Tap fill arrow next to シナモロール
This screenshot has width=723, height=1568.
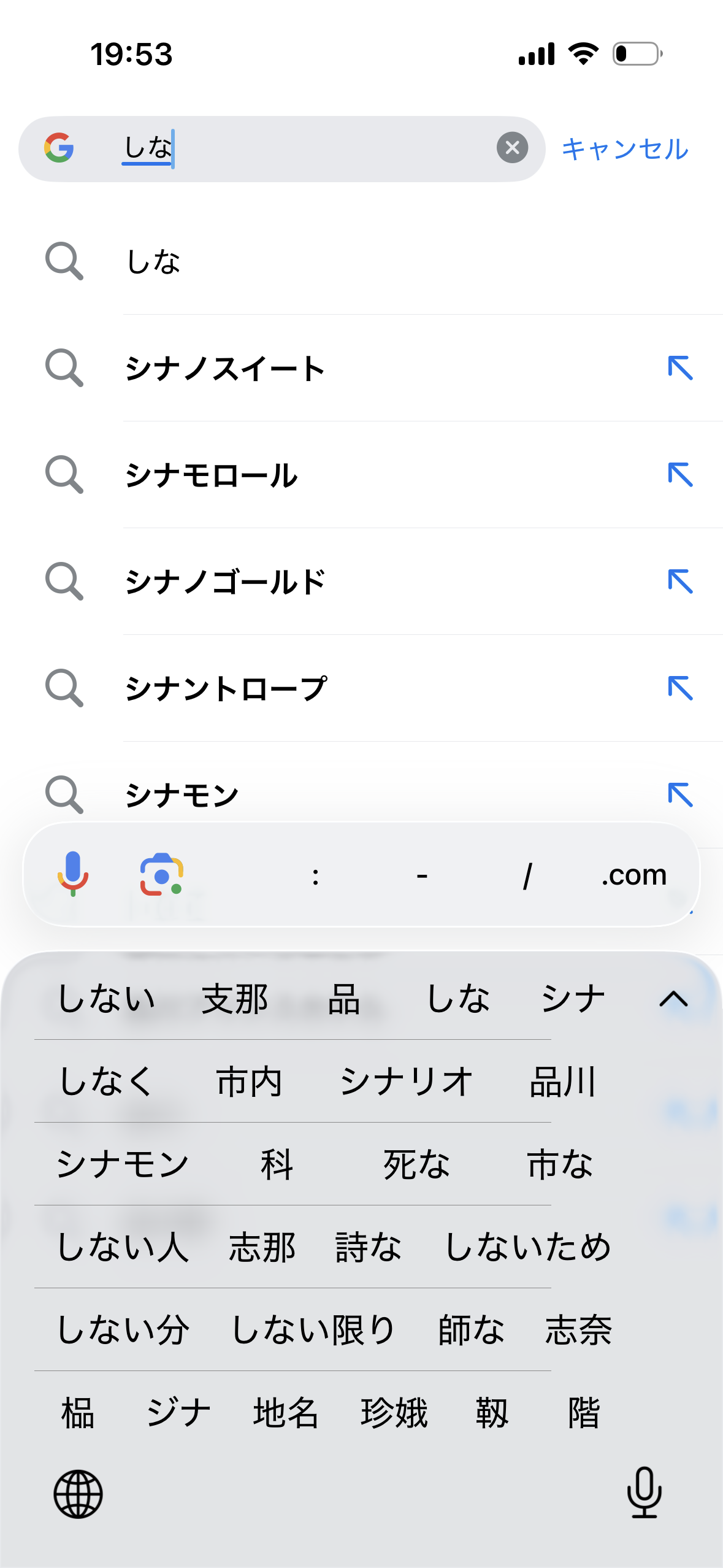tap(680, 475)
